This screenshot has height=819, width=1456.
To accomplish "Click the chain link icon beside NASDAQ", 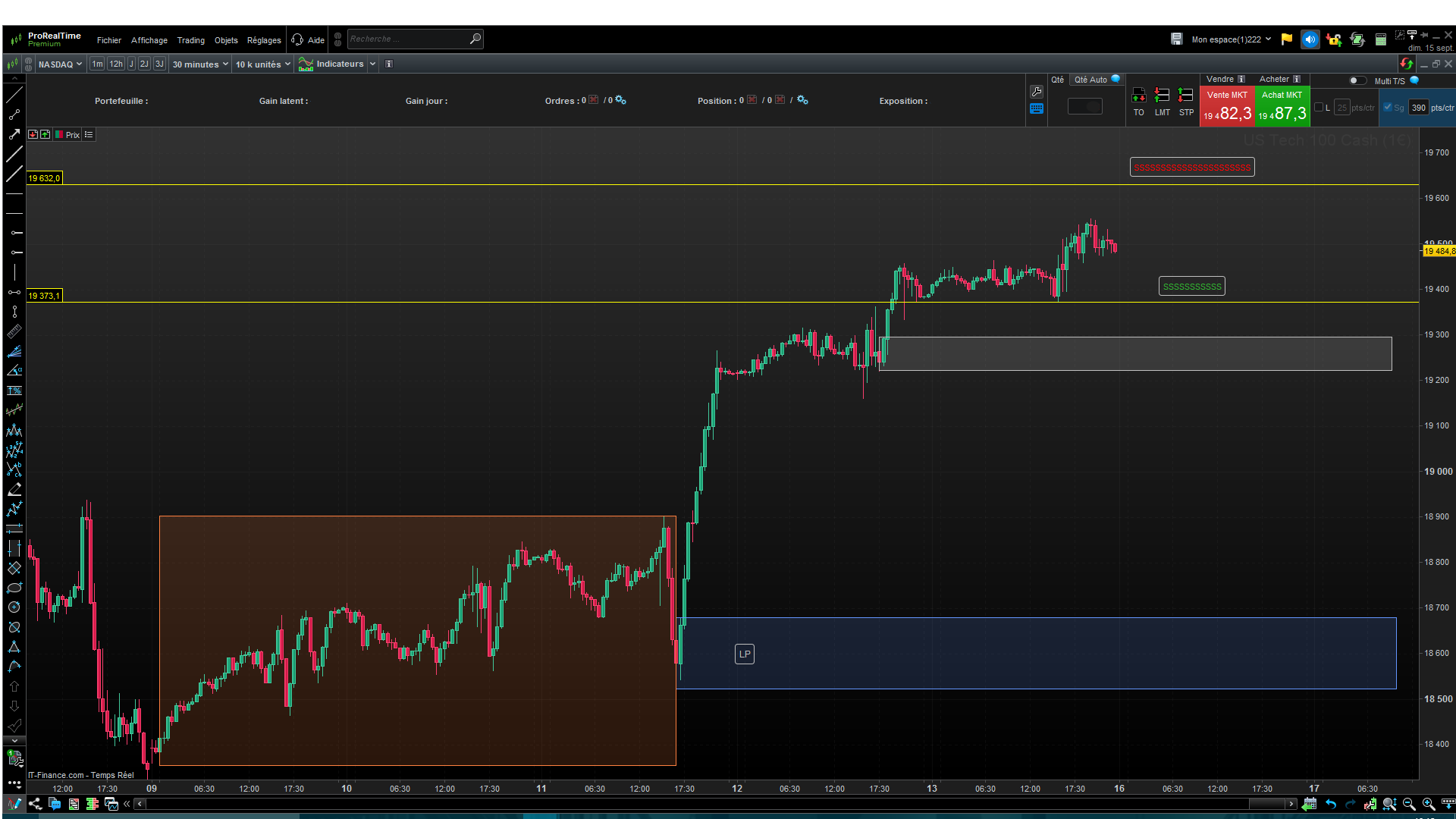I will 29,64.
